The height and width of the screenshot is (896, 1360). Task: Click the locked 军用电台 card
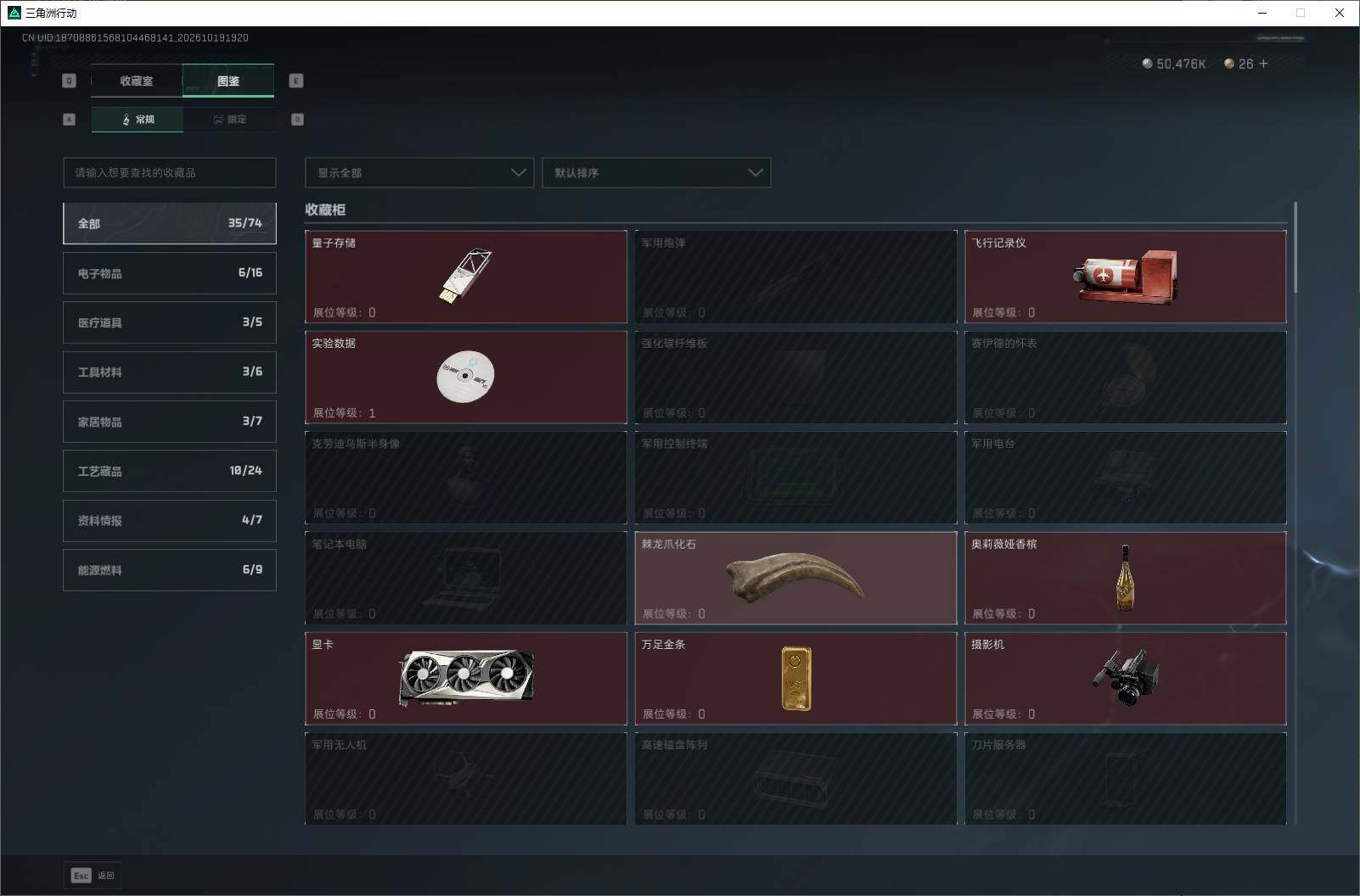tap(1126, 478)
